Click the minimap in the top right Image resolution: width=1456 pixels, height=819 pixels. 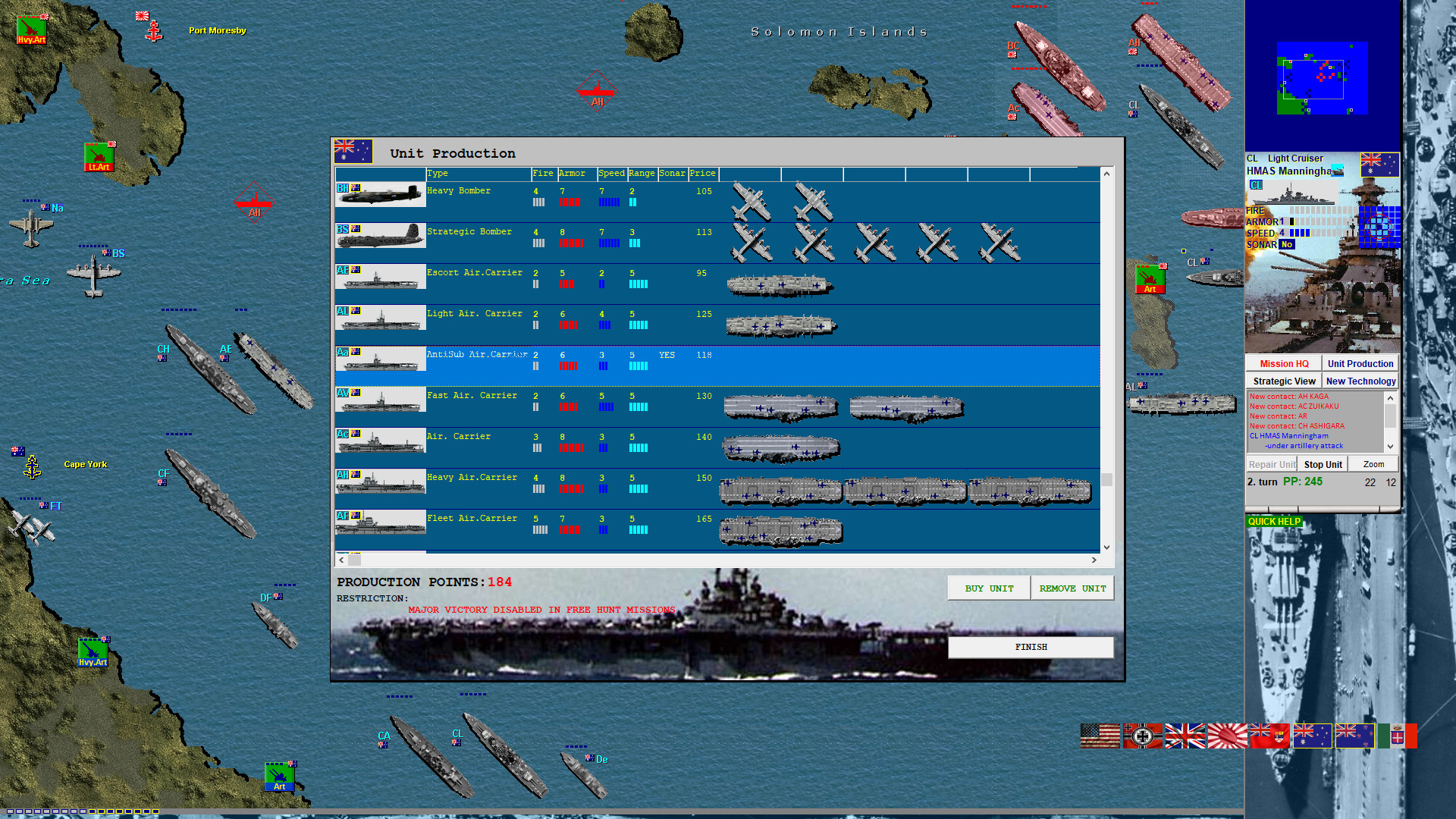(1321, 78)
